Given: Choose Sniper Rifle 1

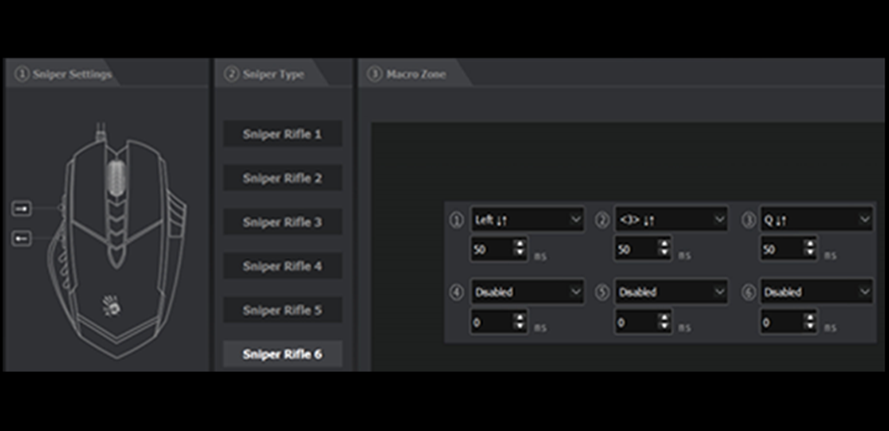Looking at the screenshot, I should coord(282,134).
